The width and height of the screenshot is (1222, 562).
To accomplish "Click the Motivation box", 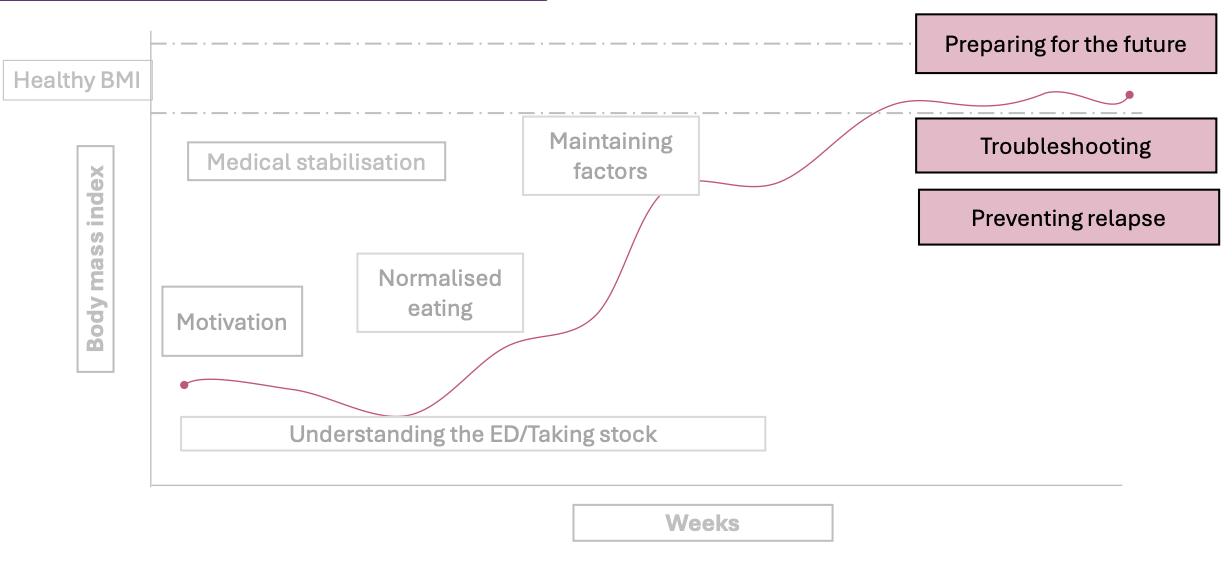I will tap(232, 322).
